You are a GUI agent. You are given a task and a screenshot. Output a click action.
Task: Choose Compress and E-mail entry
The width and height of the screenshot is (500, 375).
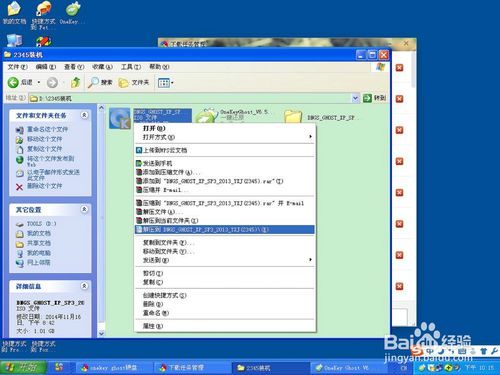coord(225,190)
